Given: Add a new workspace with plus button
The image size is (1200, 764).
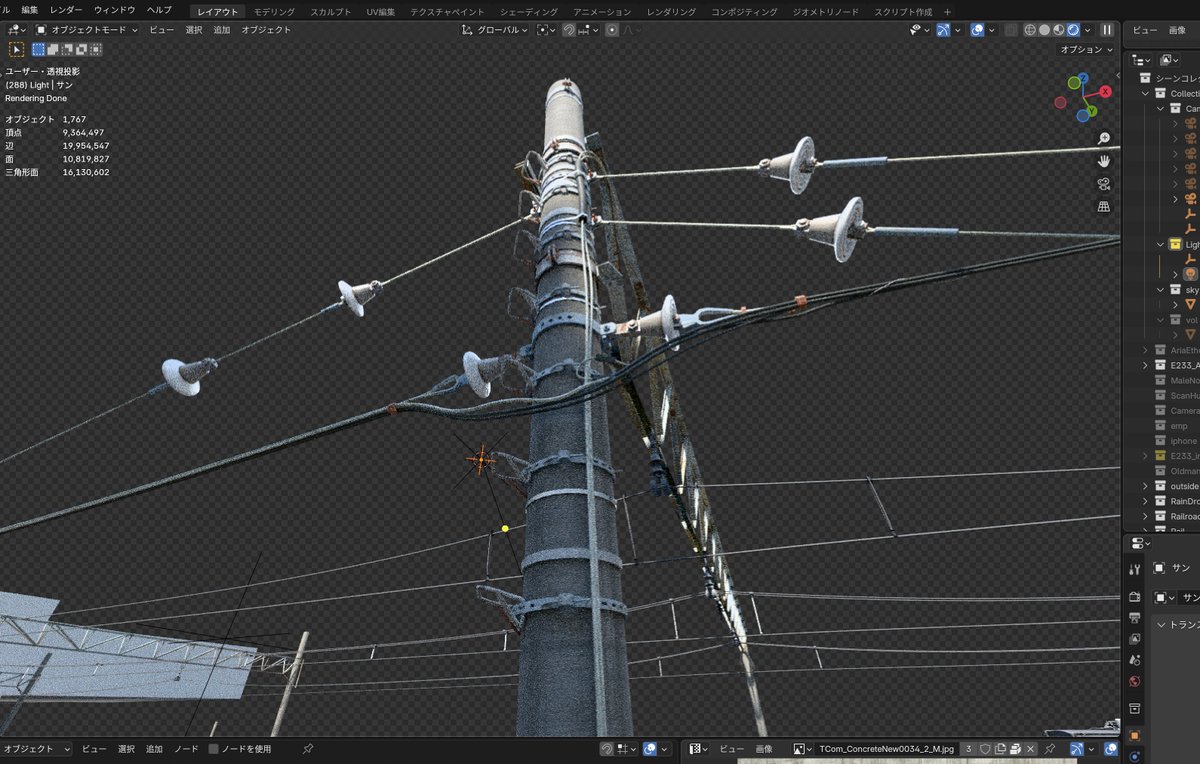Looking at the screenshot, I should click(x=948, y=11).
